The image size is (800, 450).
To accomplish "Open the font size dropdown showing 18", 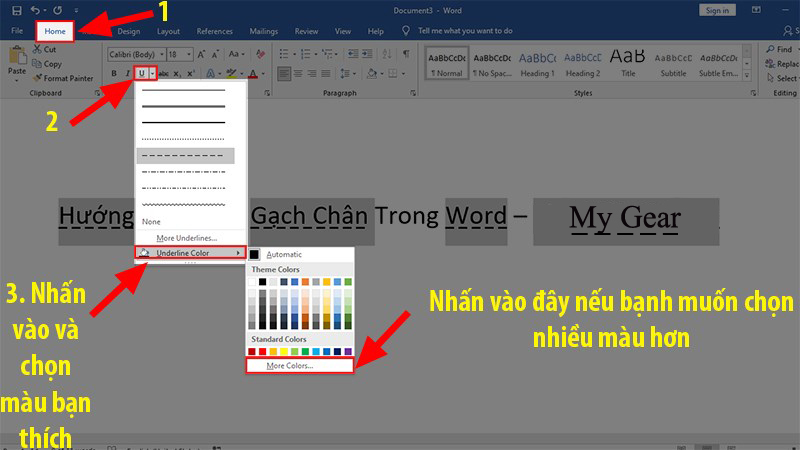I will click(180, 54).
